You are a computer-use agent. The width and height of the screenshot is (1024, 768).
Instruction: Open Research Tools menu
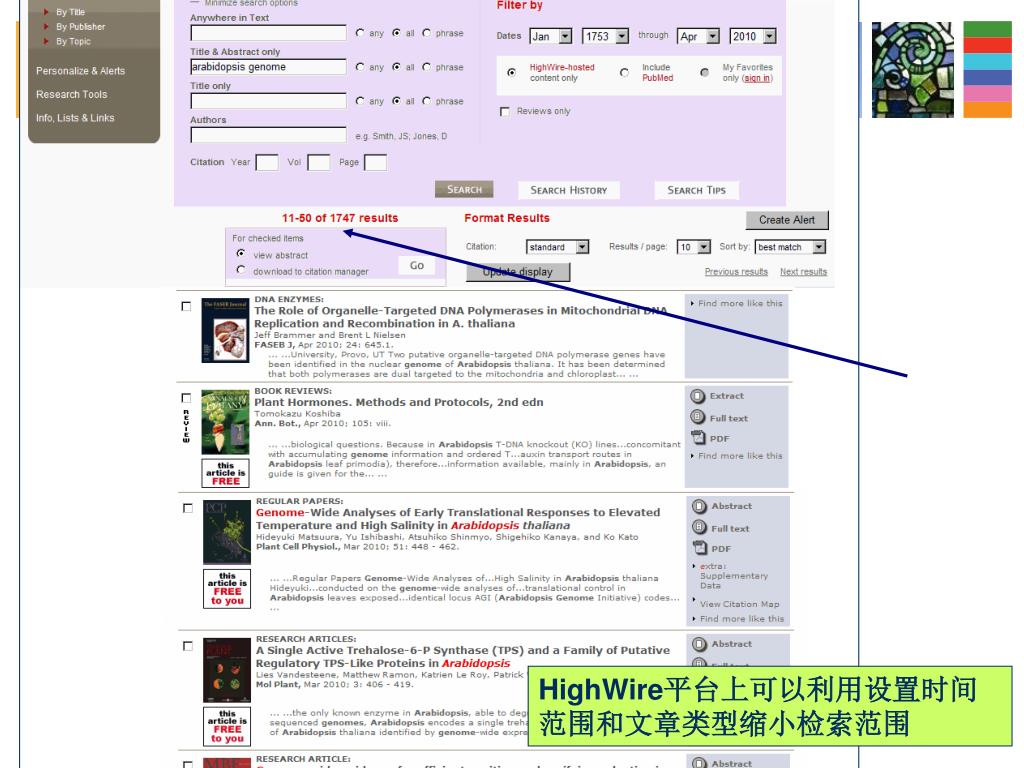(72, 94)
